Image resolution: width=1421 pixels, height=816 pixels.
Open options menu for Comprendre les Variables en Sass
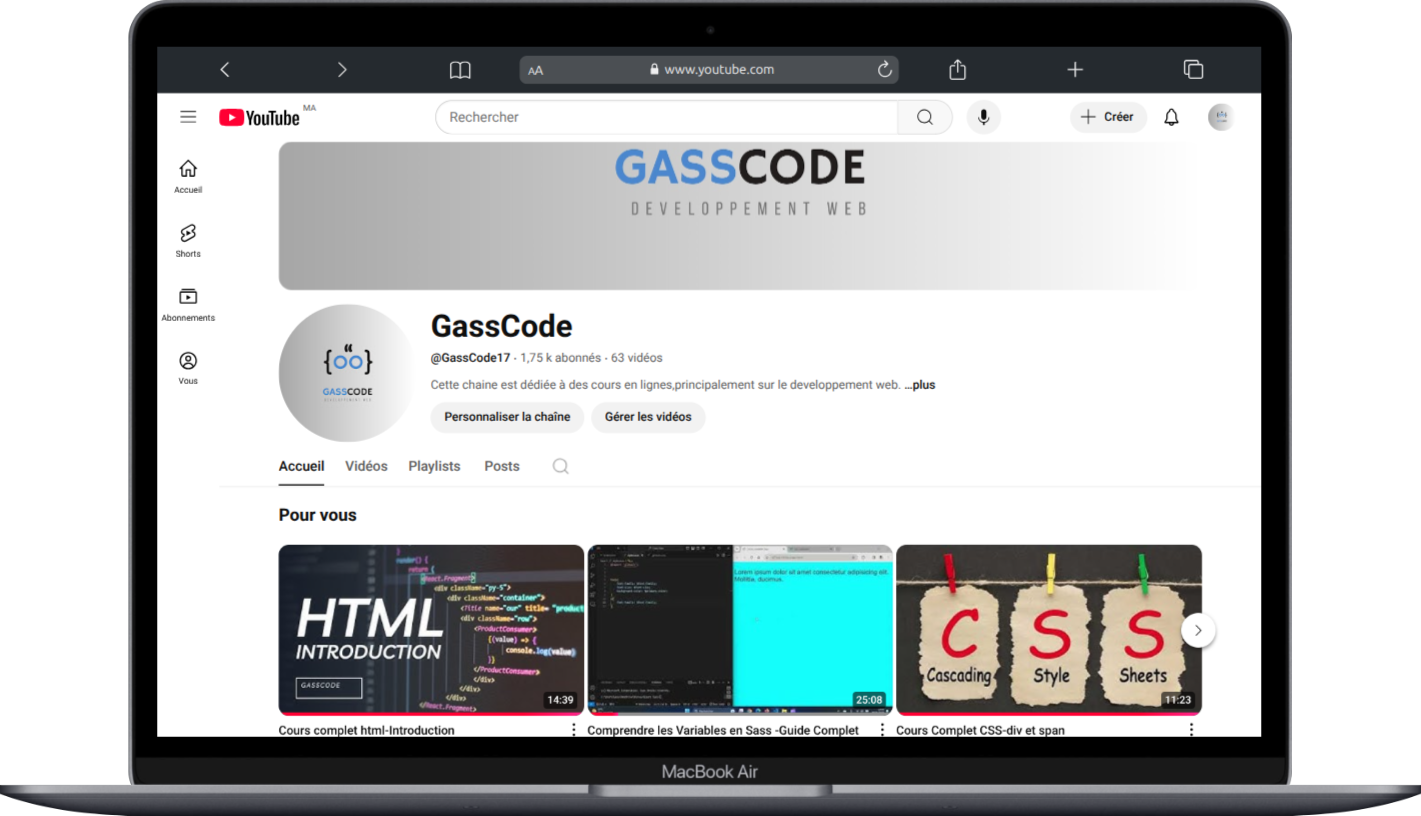click(x=882, y=730)
